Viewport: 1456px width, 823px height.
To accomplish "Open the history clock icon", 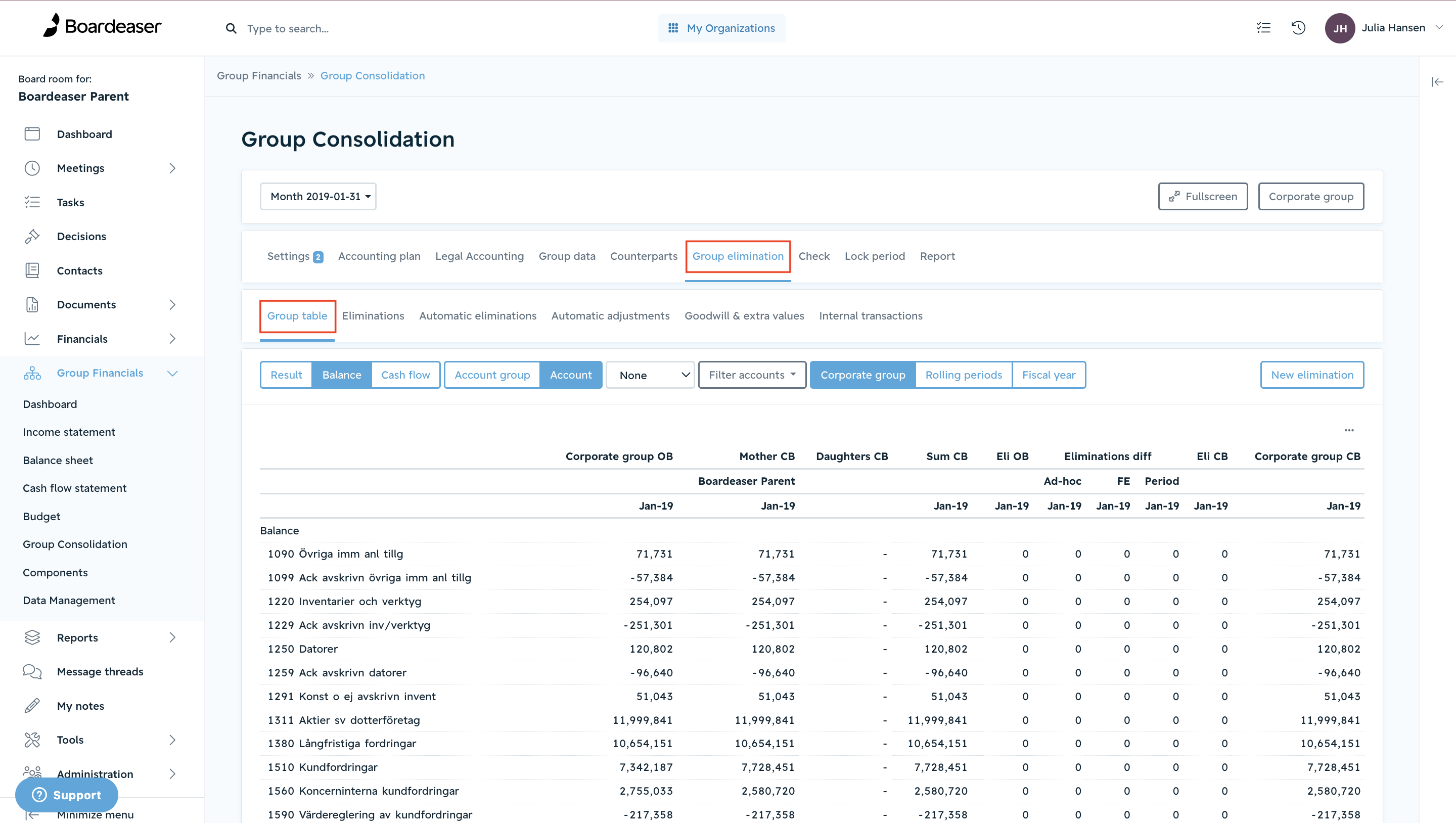I will 1298,28.
